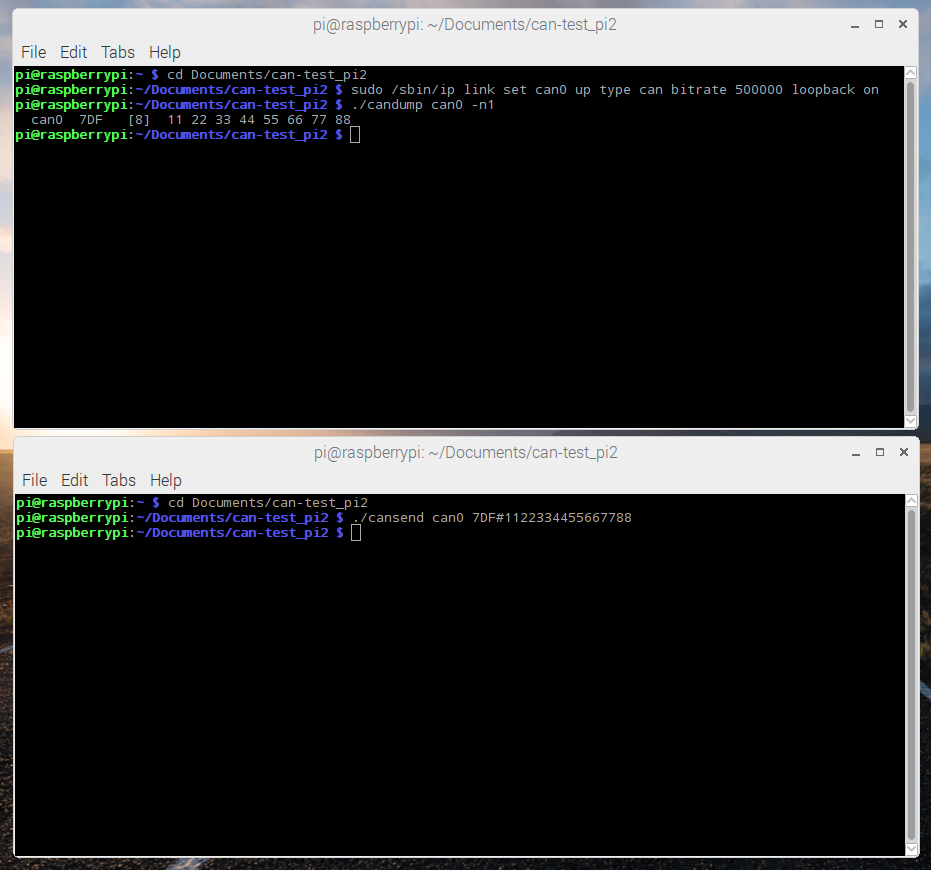Open File menu in the cansend terminal
Screen dimensions: 931x870
pyautogui.click(x=34, y=480)
